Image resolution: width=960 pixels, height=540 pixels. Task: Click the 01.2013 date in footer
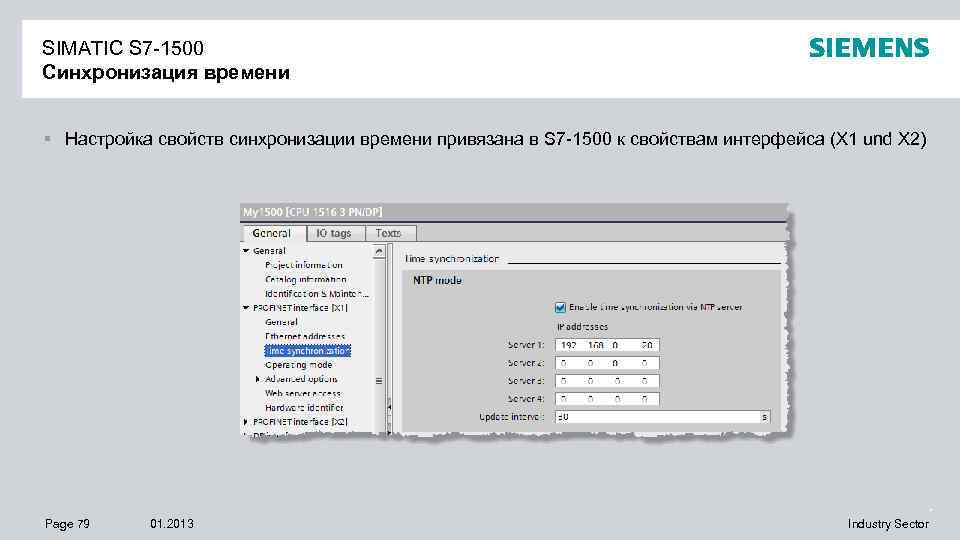(x=172, y=524)
